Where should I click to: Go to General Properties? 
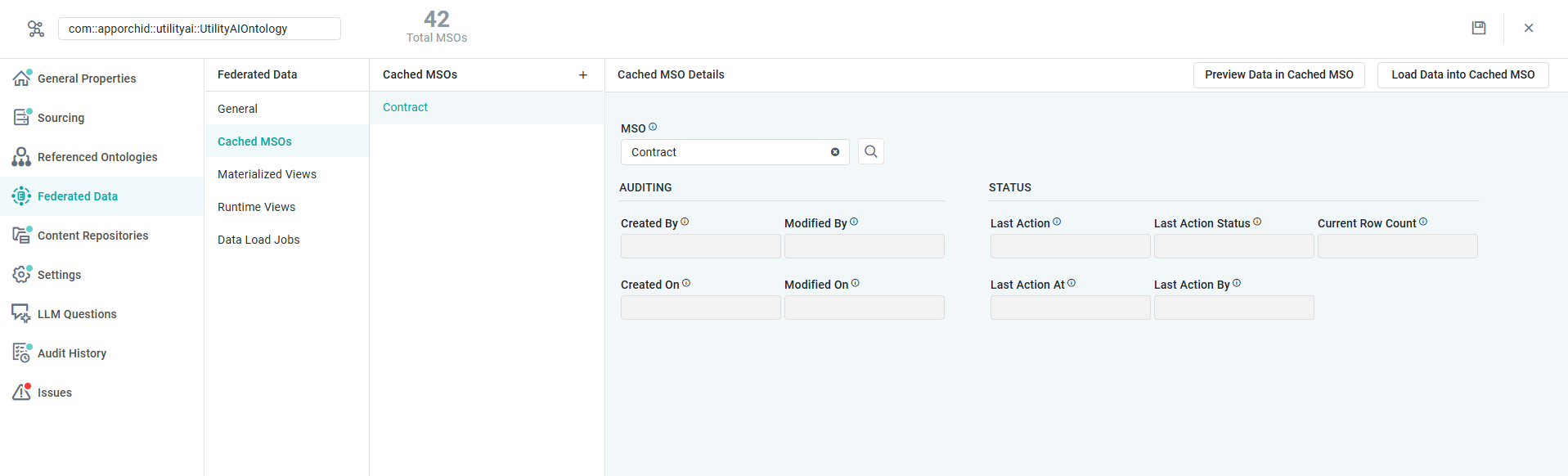[86, 79]
